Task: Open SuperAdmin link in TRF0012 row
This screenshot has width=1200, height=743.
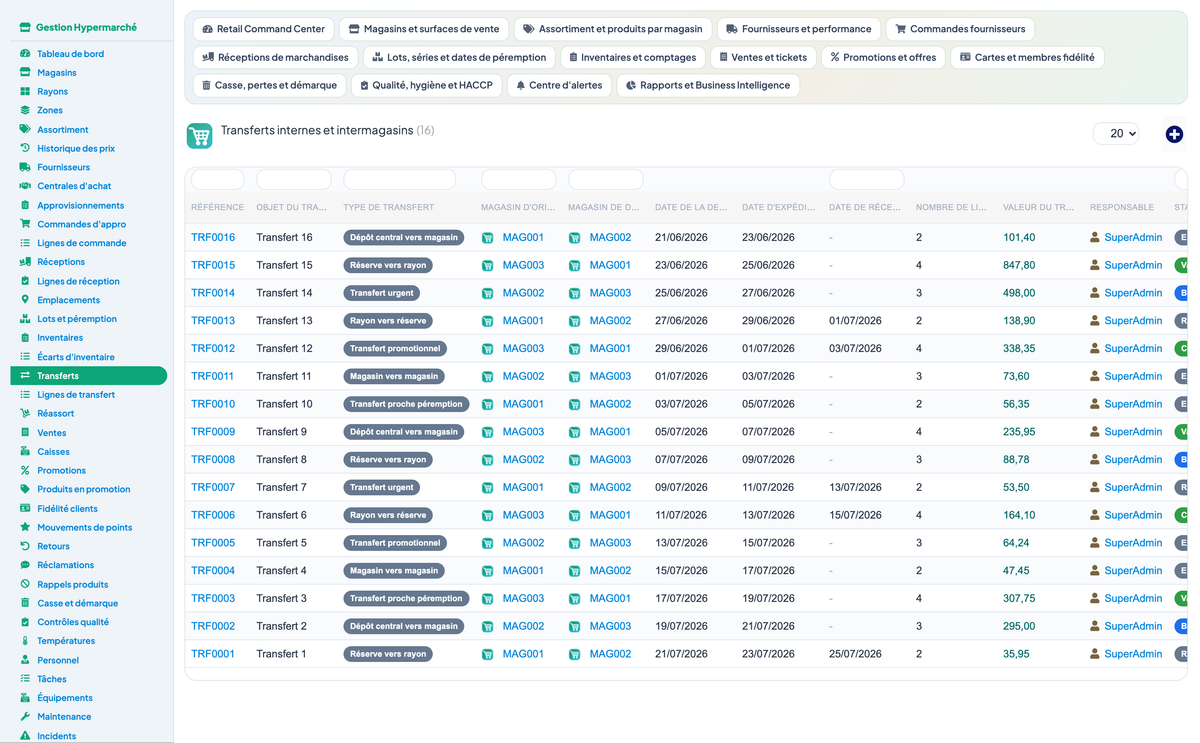Action: pyautogui.click(x=1133, y=349)
